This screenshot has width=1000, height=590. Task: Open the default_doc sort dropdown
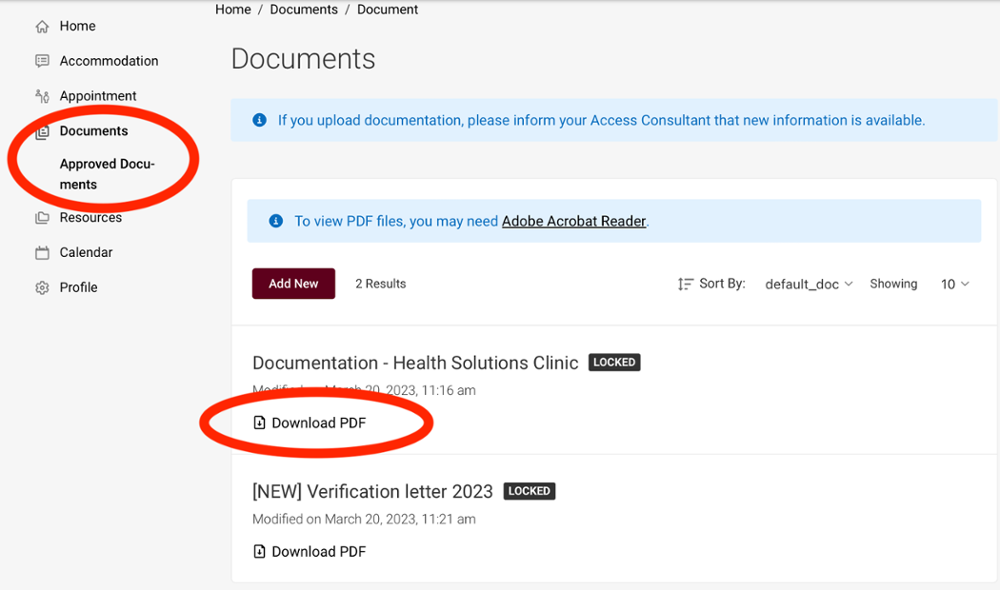[x=808, y=283]
